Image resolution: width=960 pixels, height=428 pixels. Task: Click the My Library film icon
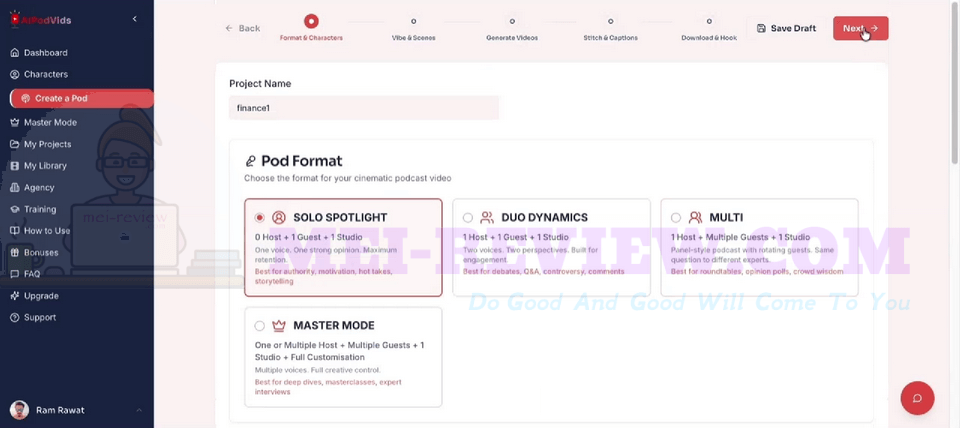pyautogui.click(x=15, y=165)
